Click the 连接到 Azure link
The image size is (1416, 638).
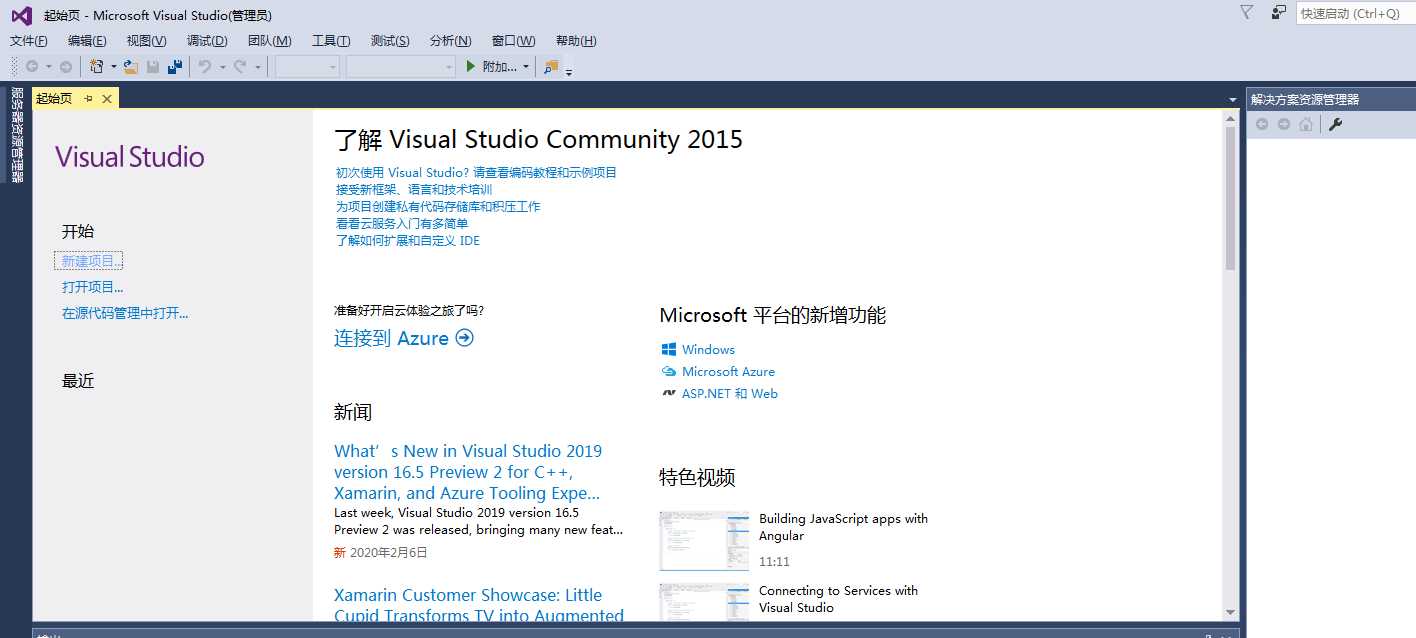click(391, 338)
